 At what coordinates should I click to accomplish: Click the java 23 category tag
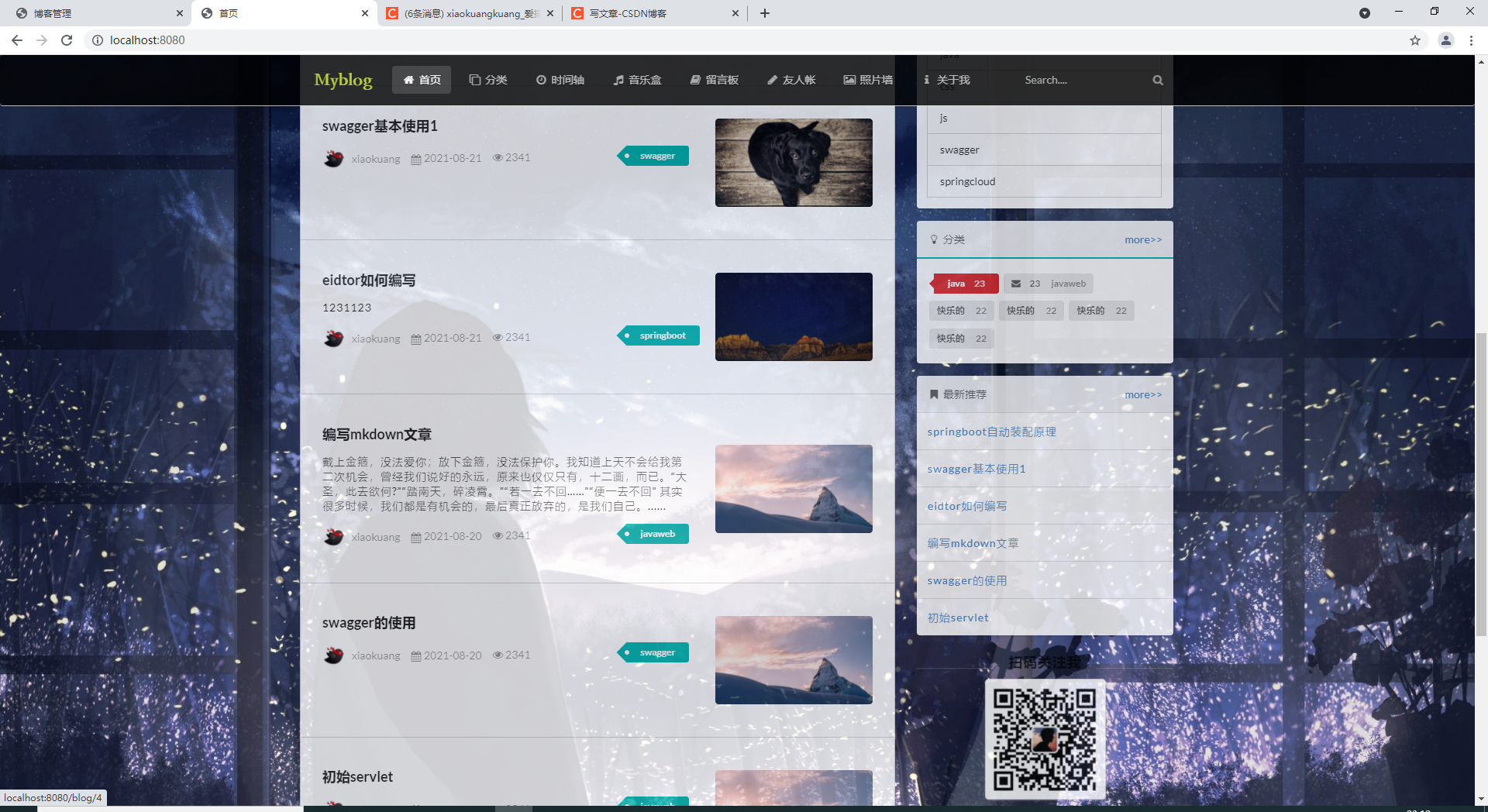(x=964, y=284)
